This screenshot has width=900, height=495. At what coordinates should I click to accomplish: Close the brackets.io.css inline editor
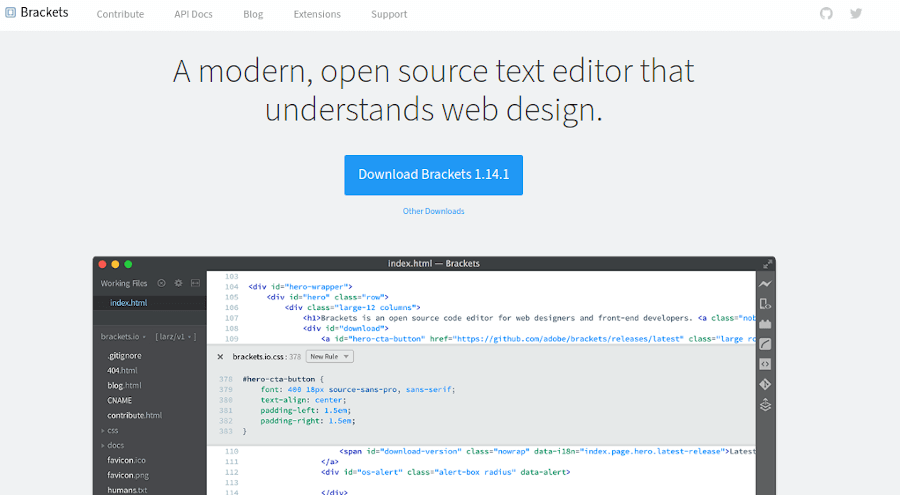220,357
